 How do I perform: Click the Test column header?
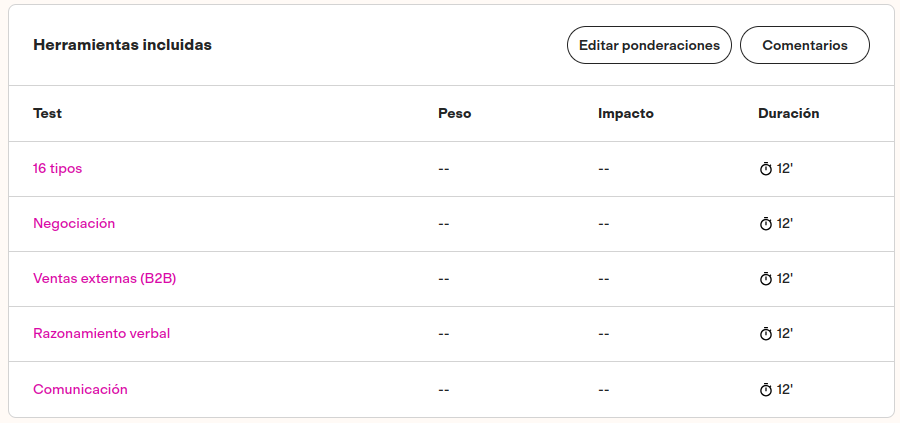[x=47, y=114]
